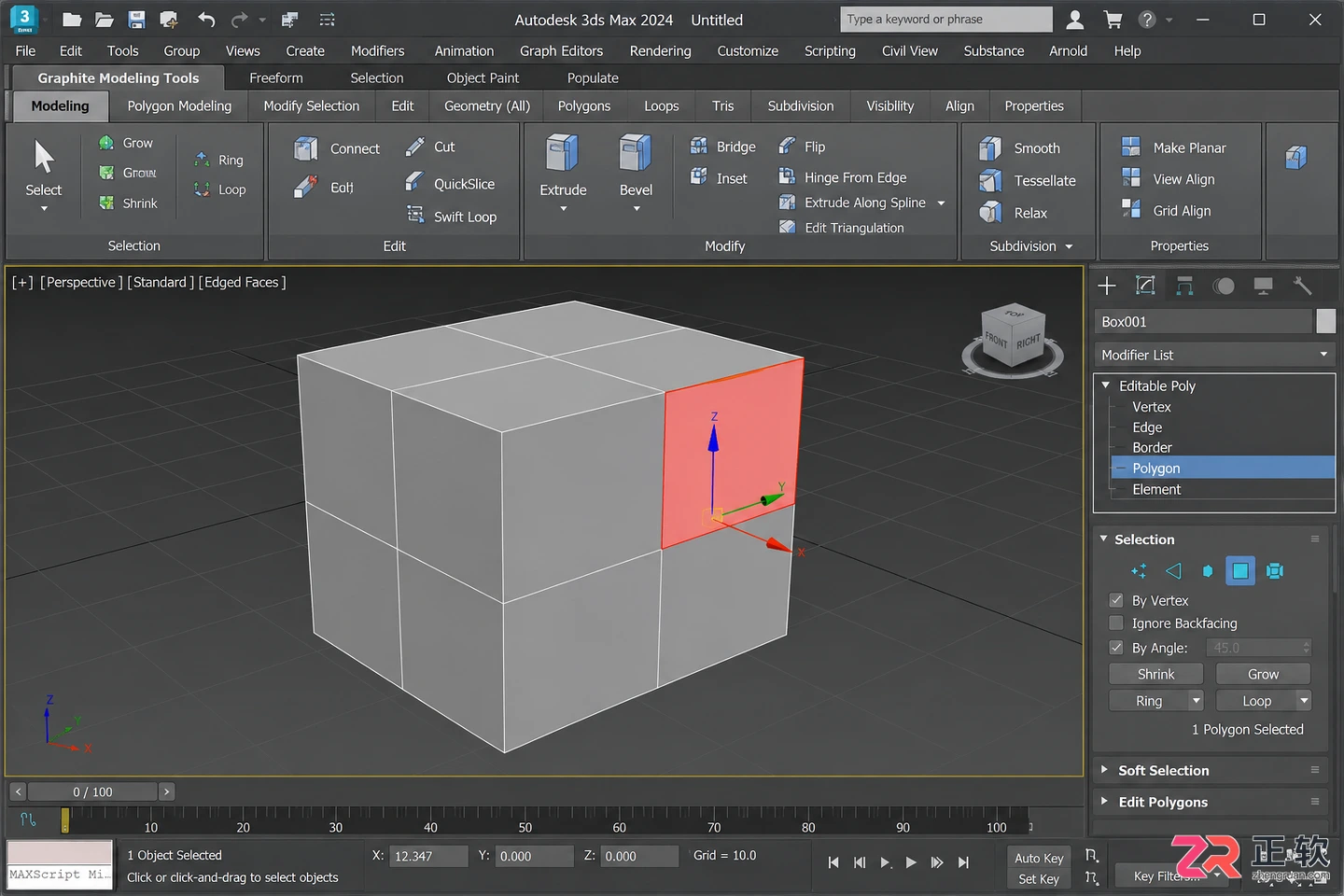Screen dimensions: 1344x896
Task: Open Edit Triangulation tool
Action: (841, 228)
